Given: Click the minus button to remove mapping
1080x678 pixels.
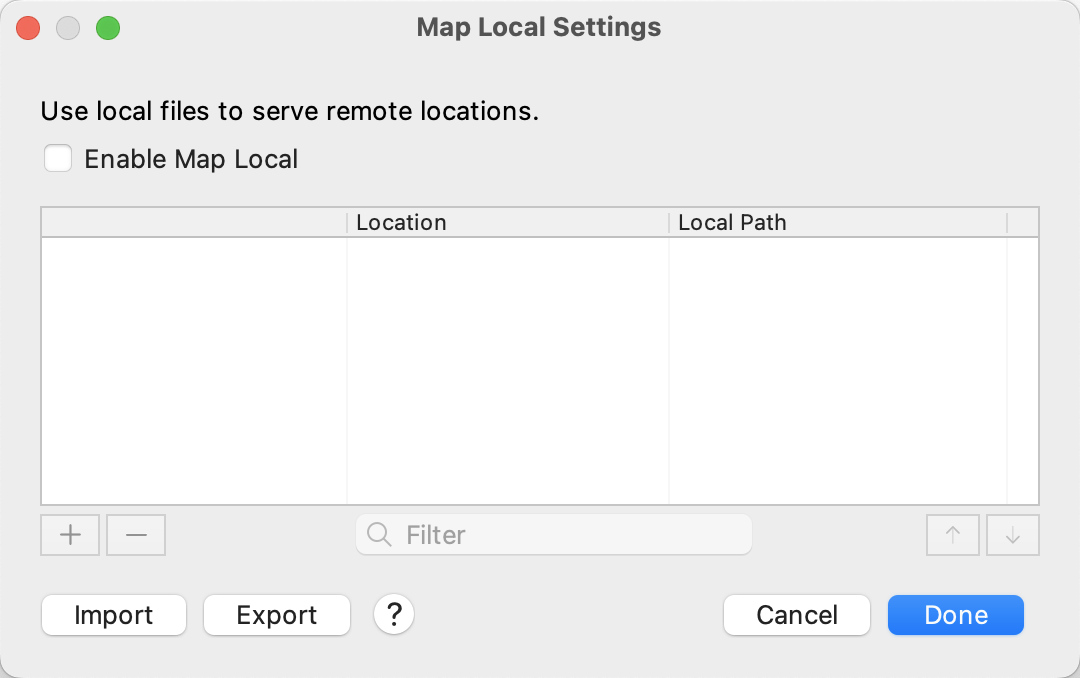Looking at the screenshot, I should [x=136, y=535].
